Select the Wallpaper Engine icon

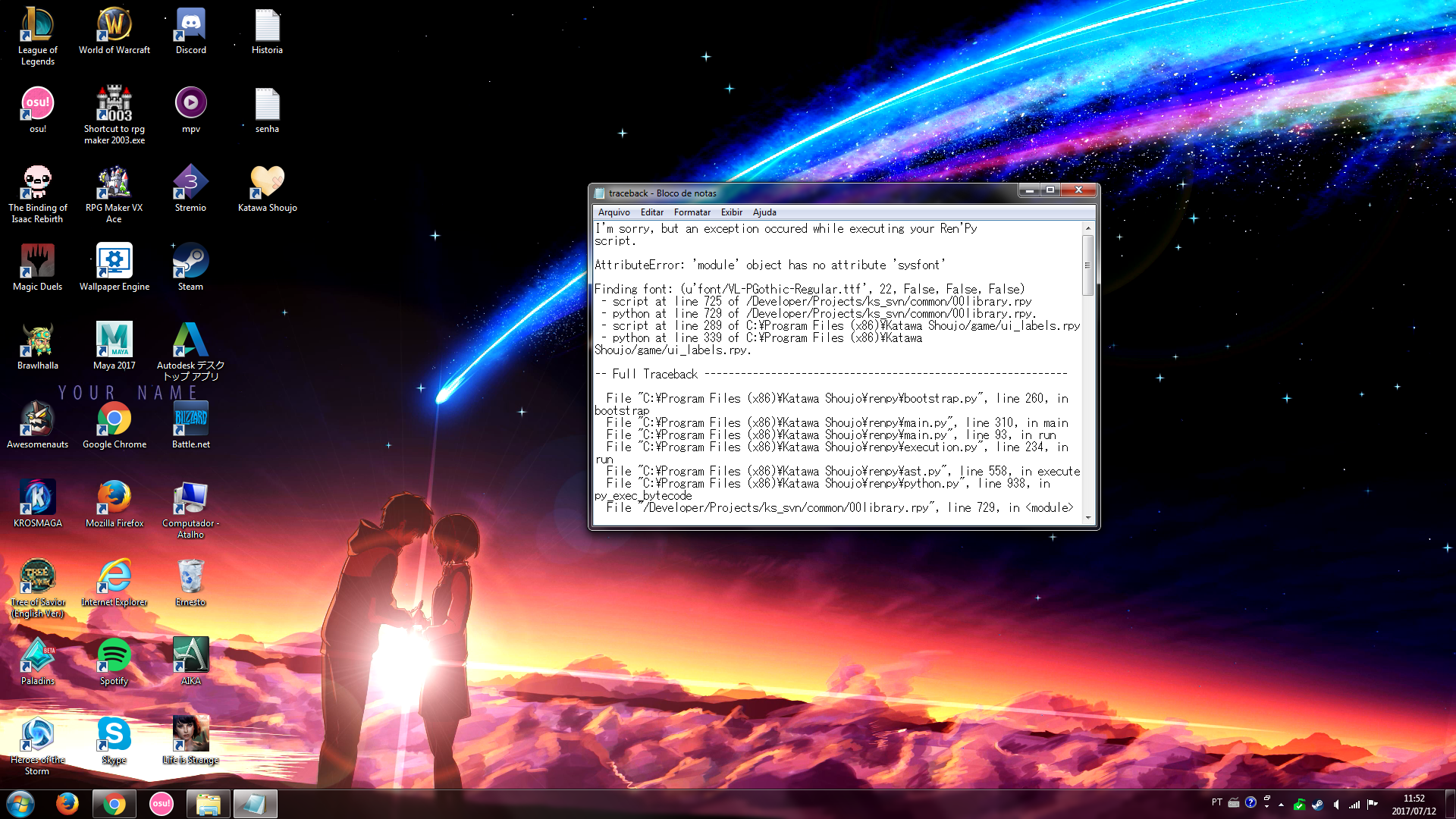click(115, 268)
